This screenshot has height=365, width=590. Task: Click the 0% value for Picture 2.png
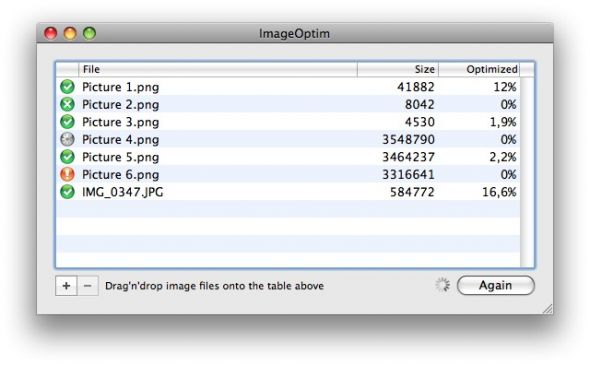508,104
